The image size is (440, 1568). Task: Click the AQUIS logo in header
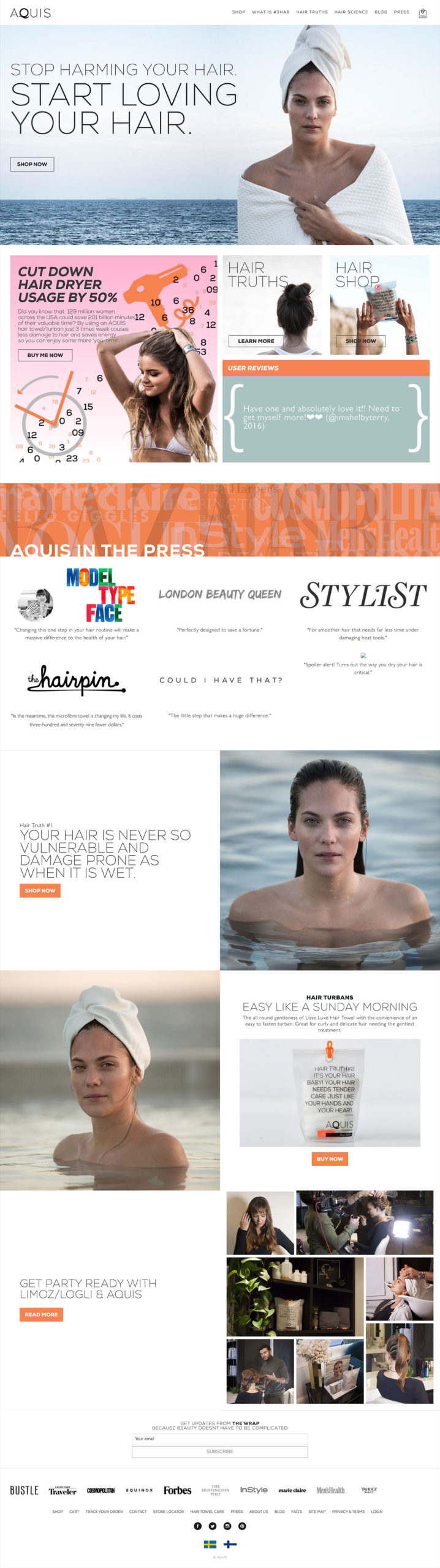pyautogui.click(x=31, y=13)
